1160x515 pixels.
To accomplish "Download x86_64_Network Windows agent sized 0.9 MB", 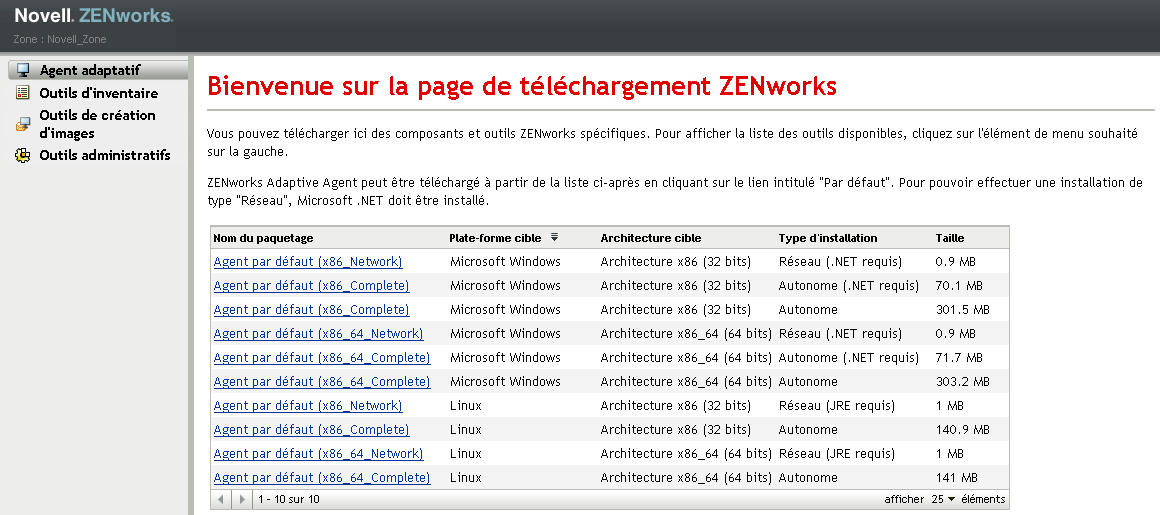I will point(318,334).
